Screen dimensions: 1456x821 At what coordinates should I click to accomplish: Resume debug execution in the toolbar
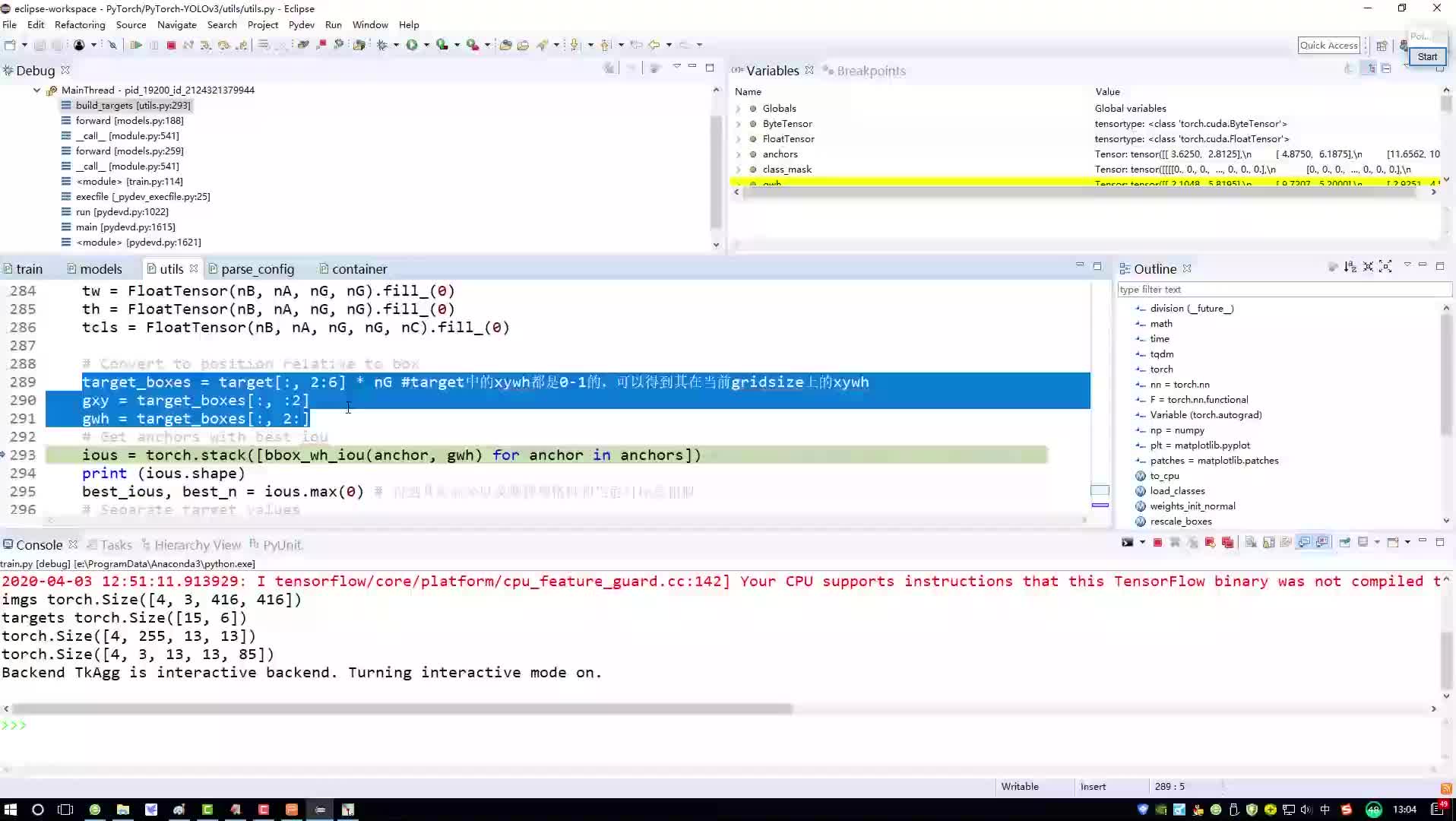(136, 45)
